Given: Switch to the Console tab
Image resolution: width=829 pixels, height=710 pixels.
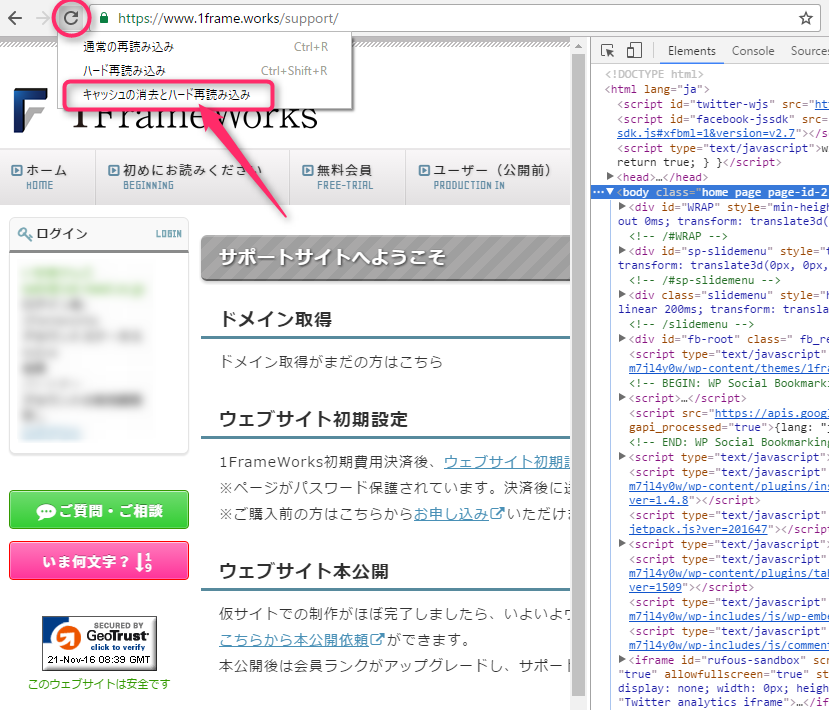Looking at the screenshot, I should tap(753, 51).
